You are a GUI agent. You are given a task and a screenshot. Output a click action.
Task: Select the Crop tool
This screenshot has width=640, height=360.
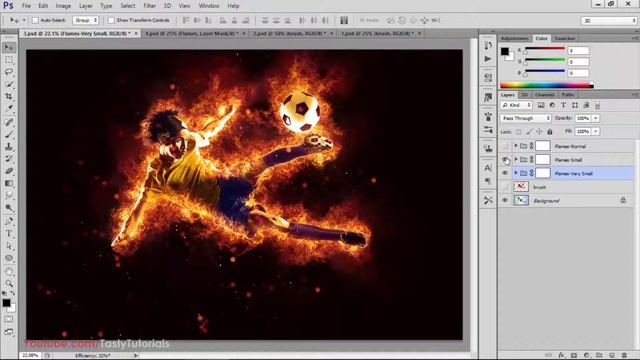pyautogui.click(x=9, y=96)
